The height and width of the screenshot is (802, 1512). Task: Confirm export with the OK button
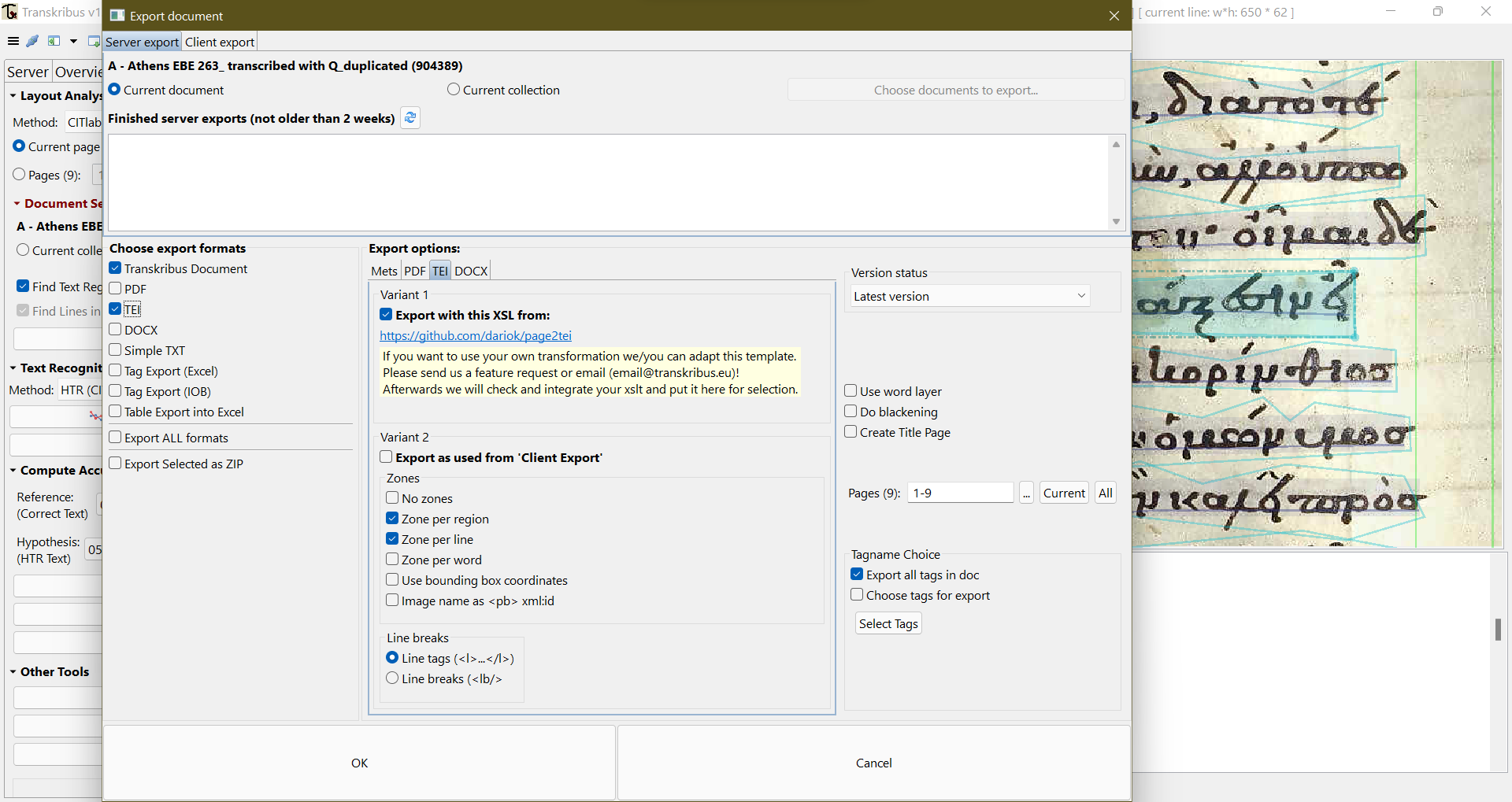(359, 763)
